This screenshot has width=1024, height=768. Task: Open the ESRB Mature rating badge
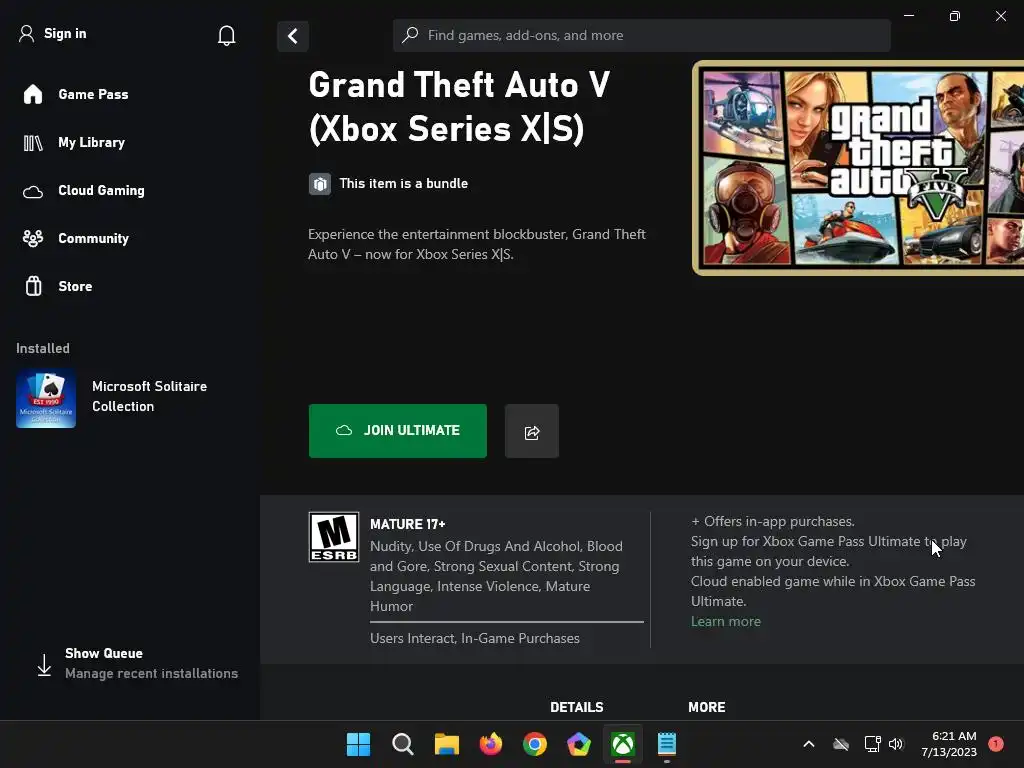tap(334, 537)
